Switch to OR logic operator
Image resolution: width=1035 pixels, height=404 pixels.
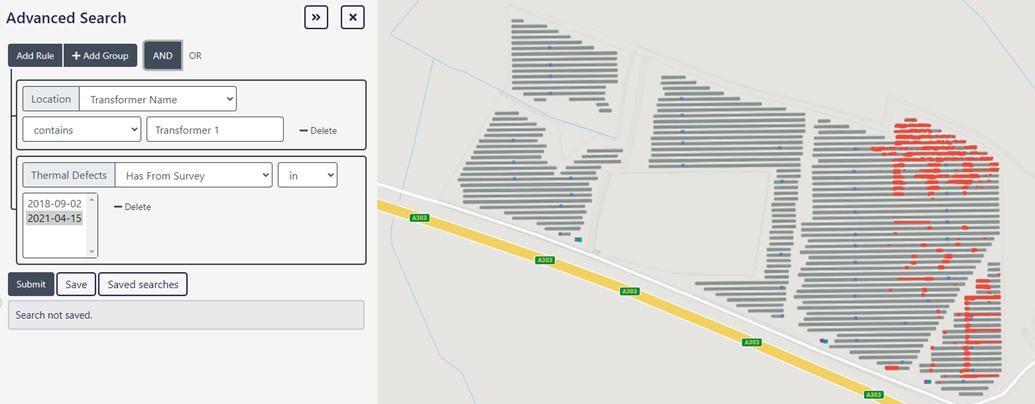(195, 56)
